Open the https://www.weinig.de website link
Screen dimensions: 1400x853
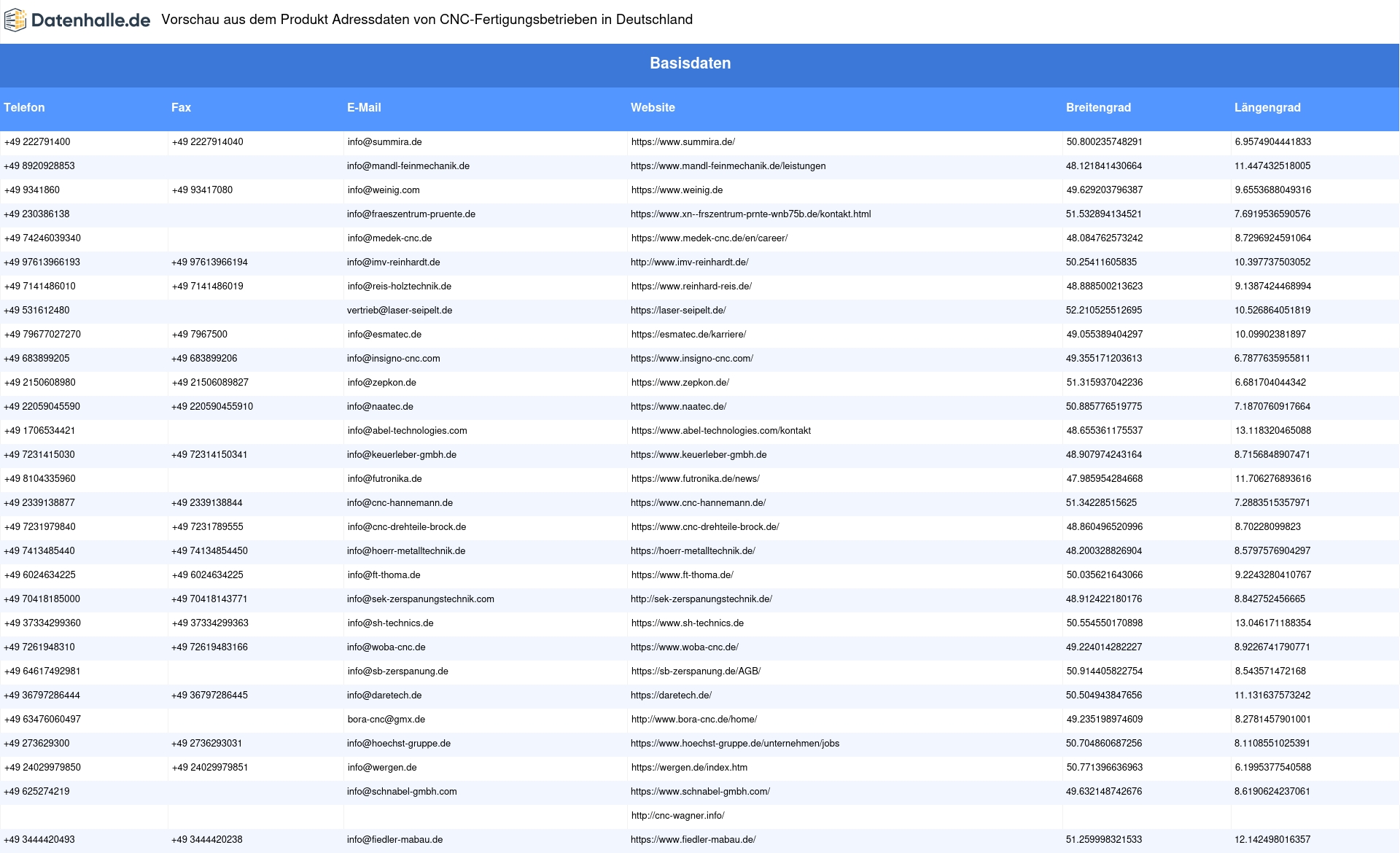[677, 190]
